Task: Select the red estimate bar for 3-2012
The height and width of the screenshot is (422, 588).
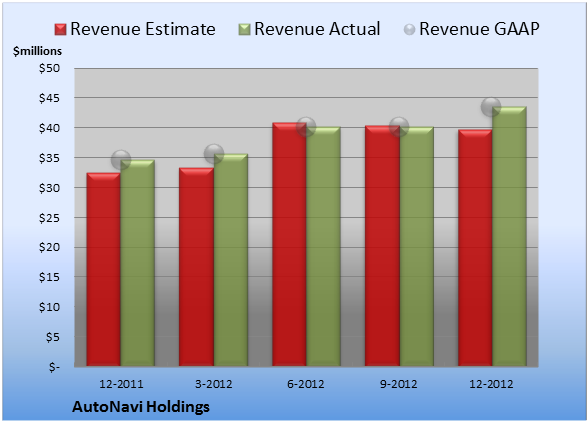Action: [196, 267]
